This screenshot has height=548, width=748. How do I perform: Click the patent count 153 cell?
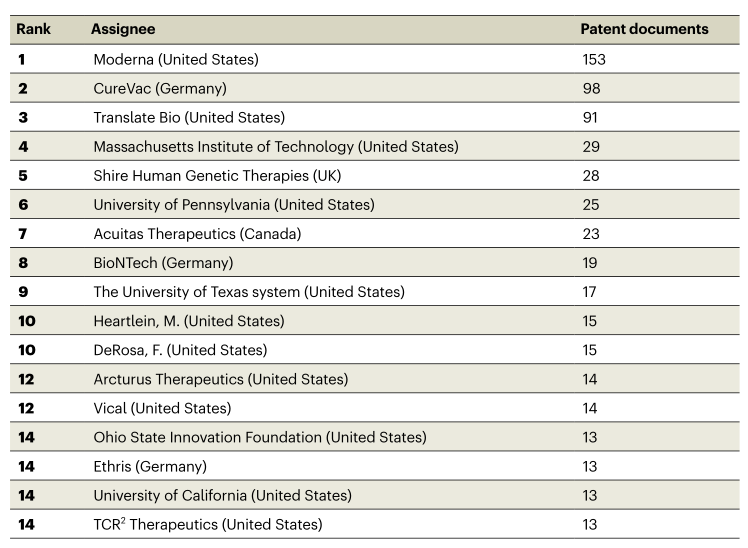(x=593, y=59)
